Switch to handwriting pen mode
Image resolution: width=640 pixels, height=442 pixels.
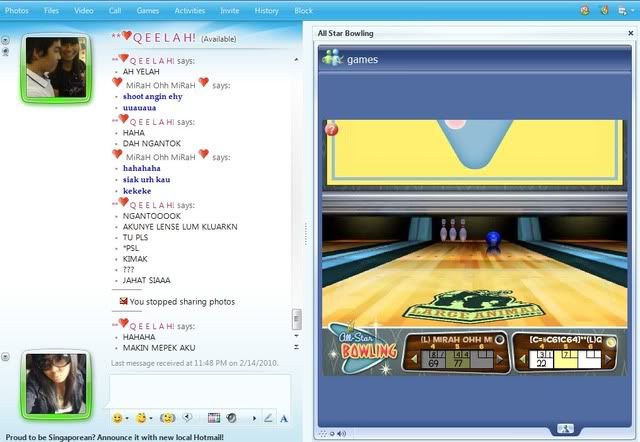pos(268,418)
